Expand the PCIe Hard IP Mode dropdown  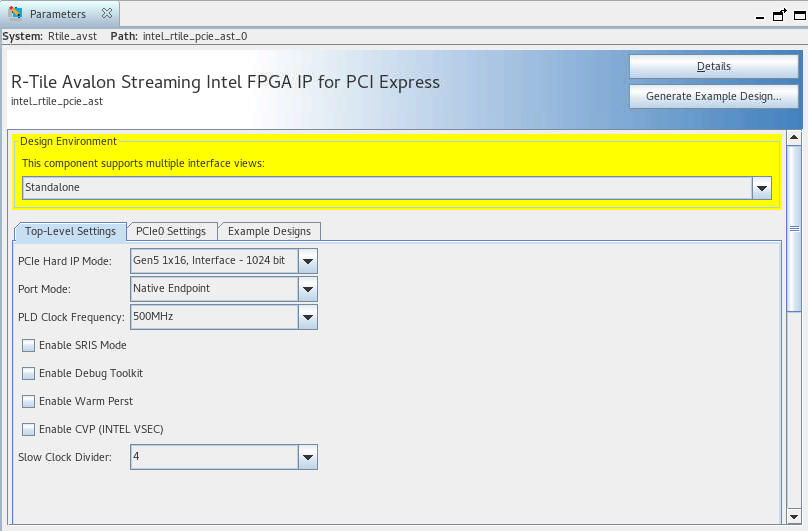coord(308,262)
